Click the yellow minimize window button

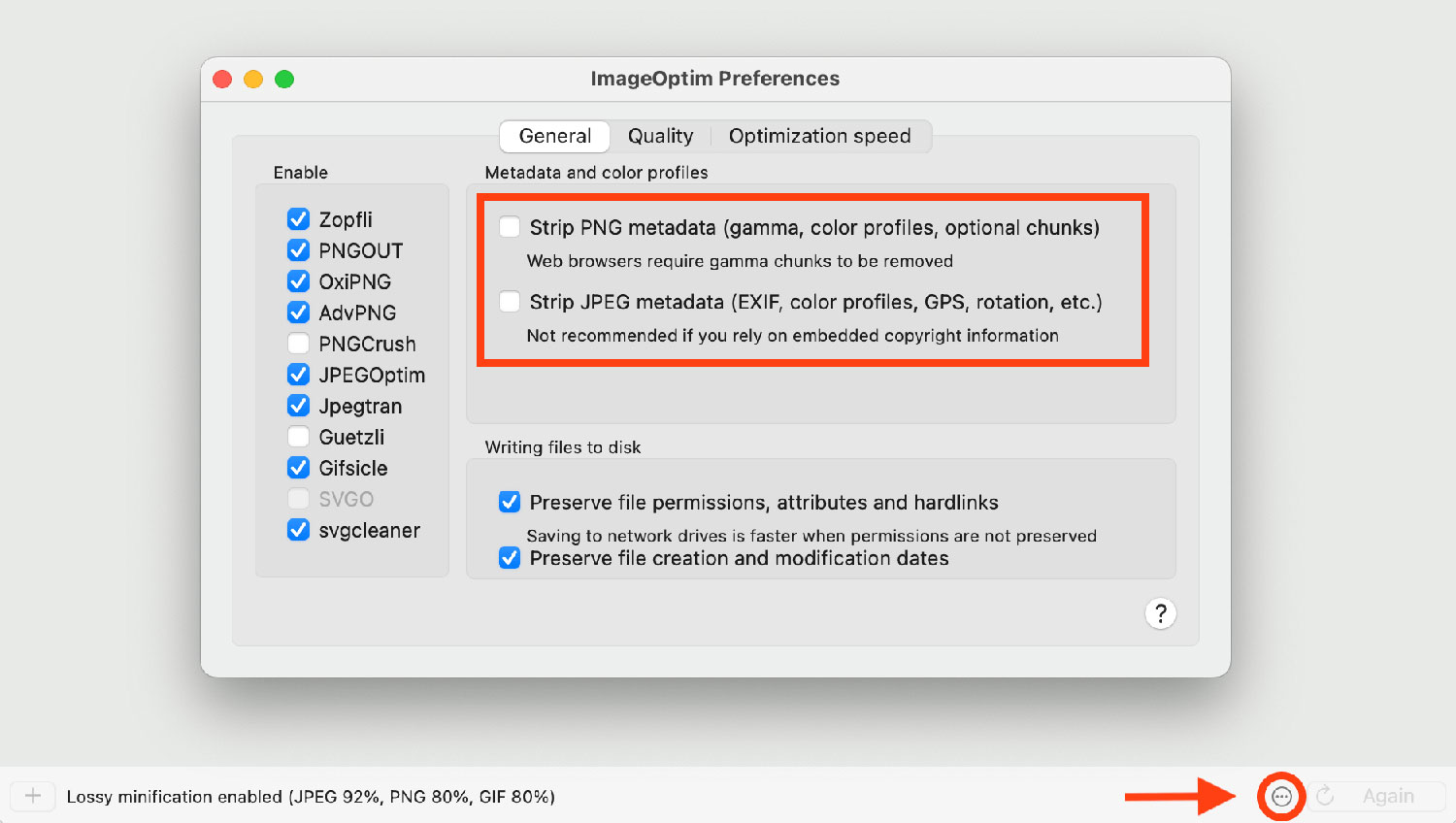(253, 79)
